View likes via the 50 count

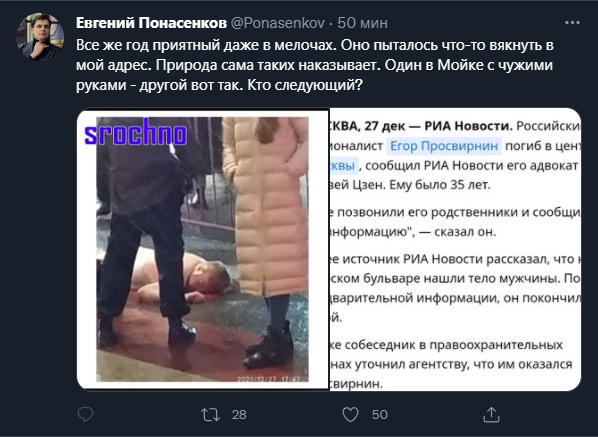pyautogui.click(x=380, y=415)
